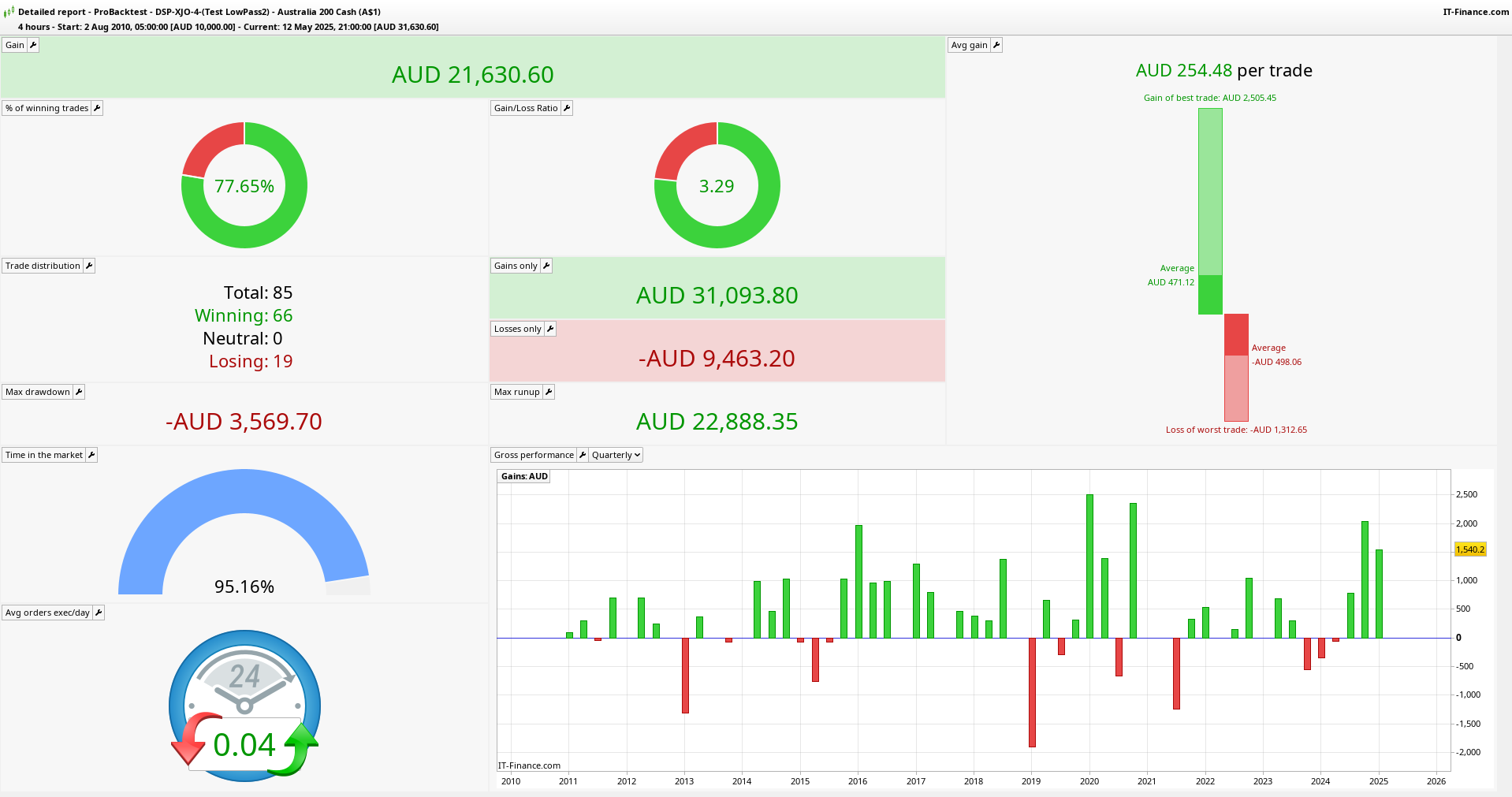The height and width of the screenshot is (797, 1512).
Task: Click the Gain/Loss Ratio wrench icon
Action: pos(567,108)
